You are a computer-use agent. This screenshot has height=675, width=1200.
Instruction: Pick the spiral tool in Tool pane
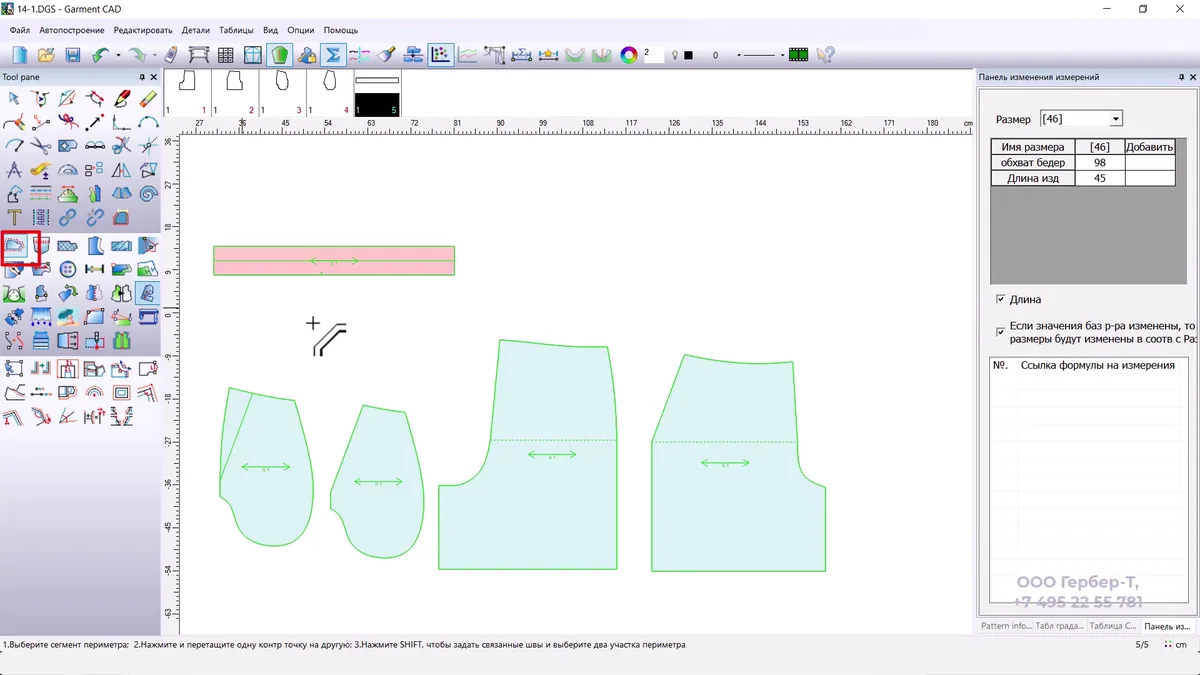point(148,193)
